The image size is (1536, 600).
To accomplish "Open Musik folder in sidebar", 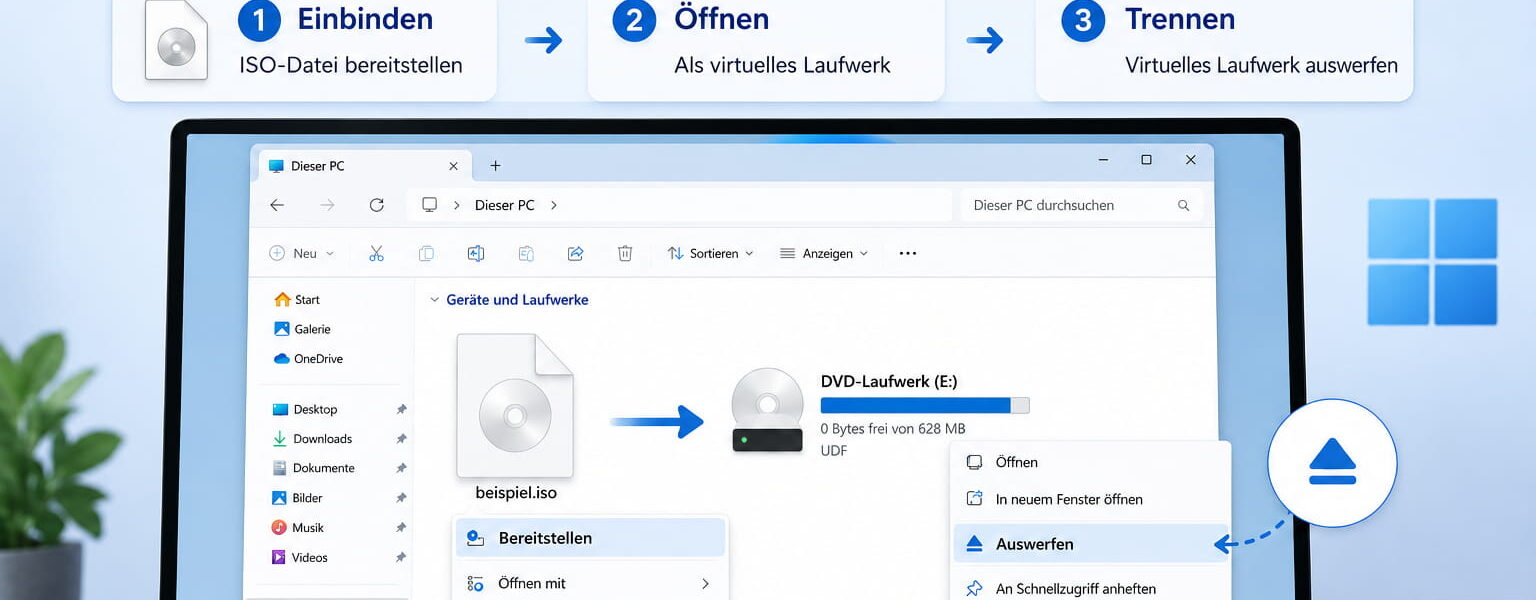I will click(x=299, y=528).
